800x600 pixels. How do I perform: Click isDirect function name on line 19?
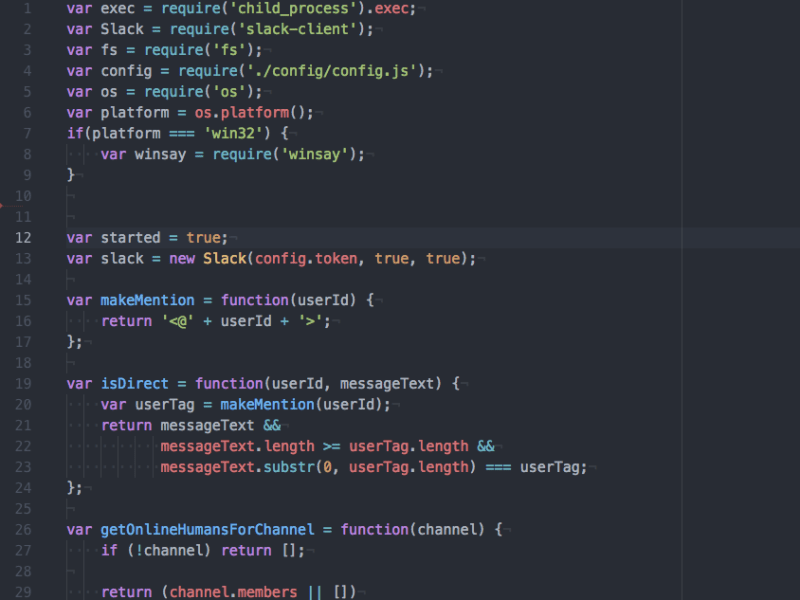(x=135, y=384)
